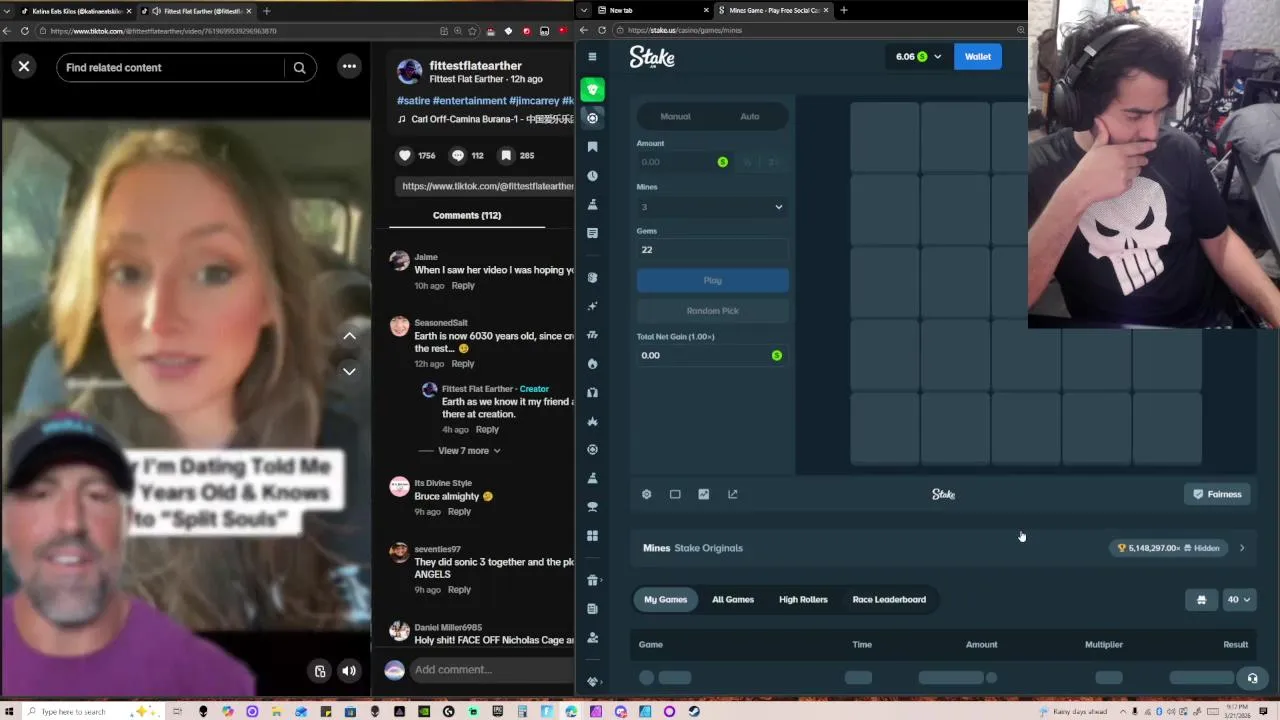Image resolution: width=1280 pixels, height=720 pixels.
Task: Open live stats chart icon
Action: click(x=704, y=494)
